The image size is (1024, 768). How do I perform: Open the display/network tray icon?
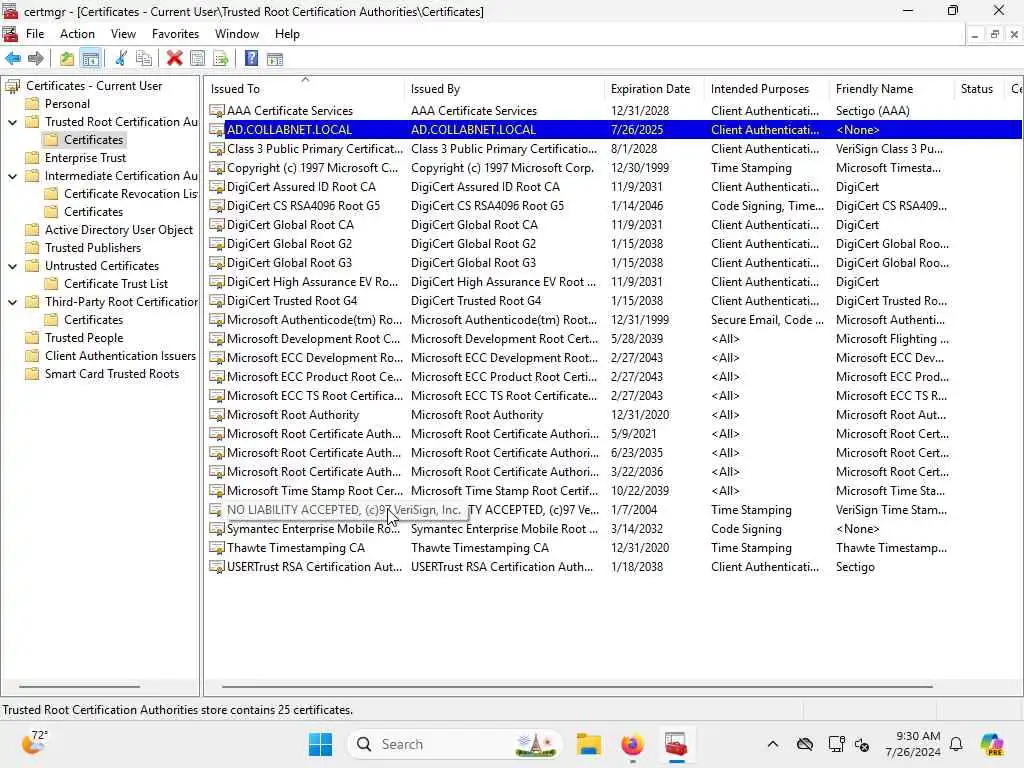tap(836, 744)
